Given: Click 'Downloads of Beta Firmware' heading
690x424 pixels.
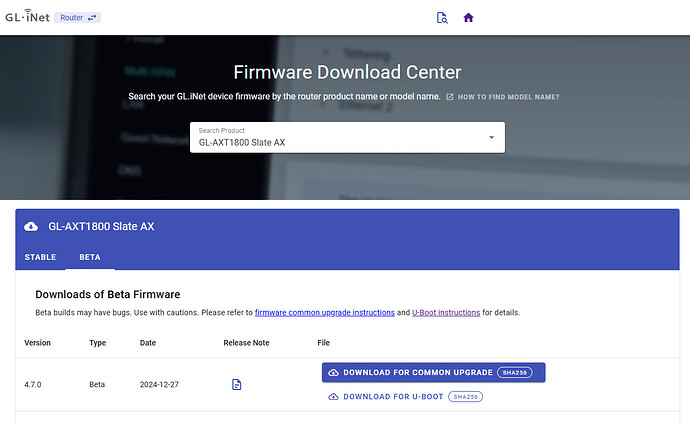Looking at the screenshot, I should 108,294.
